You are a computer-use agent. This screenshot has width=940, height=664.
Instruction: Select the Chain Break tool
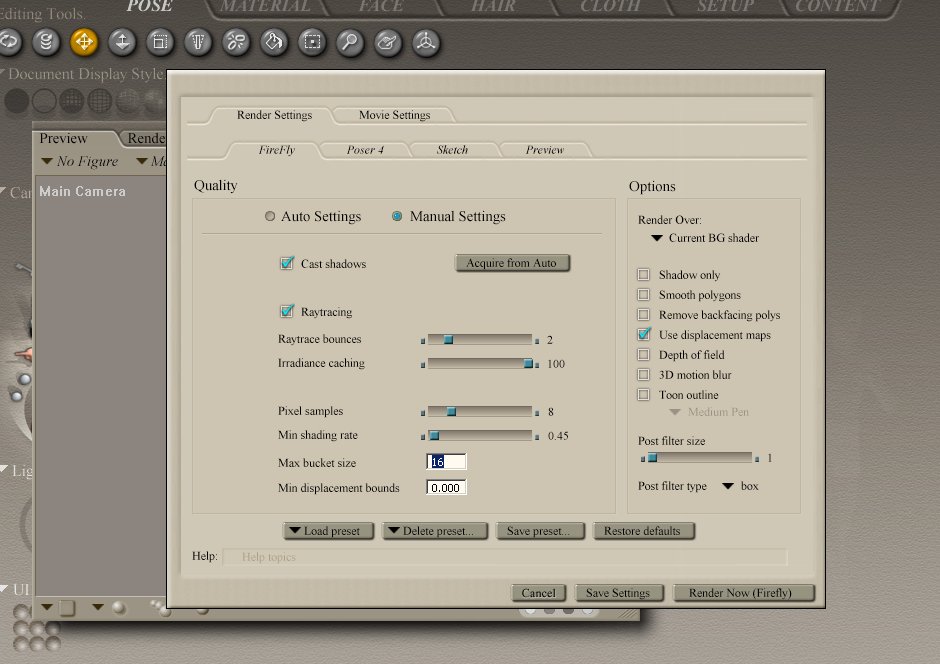pos(236,42)
